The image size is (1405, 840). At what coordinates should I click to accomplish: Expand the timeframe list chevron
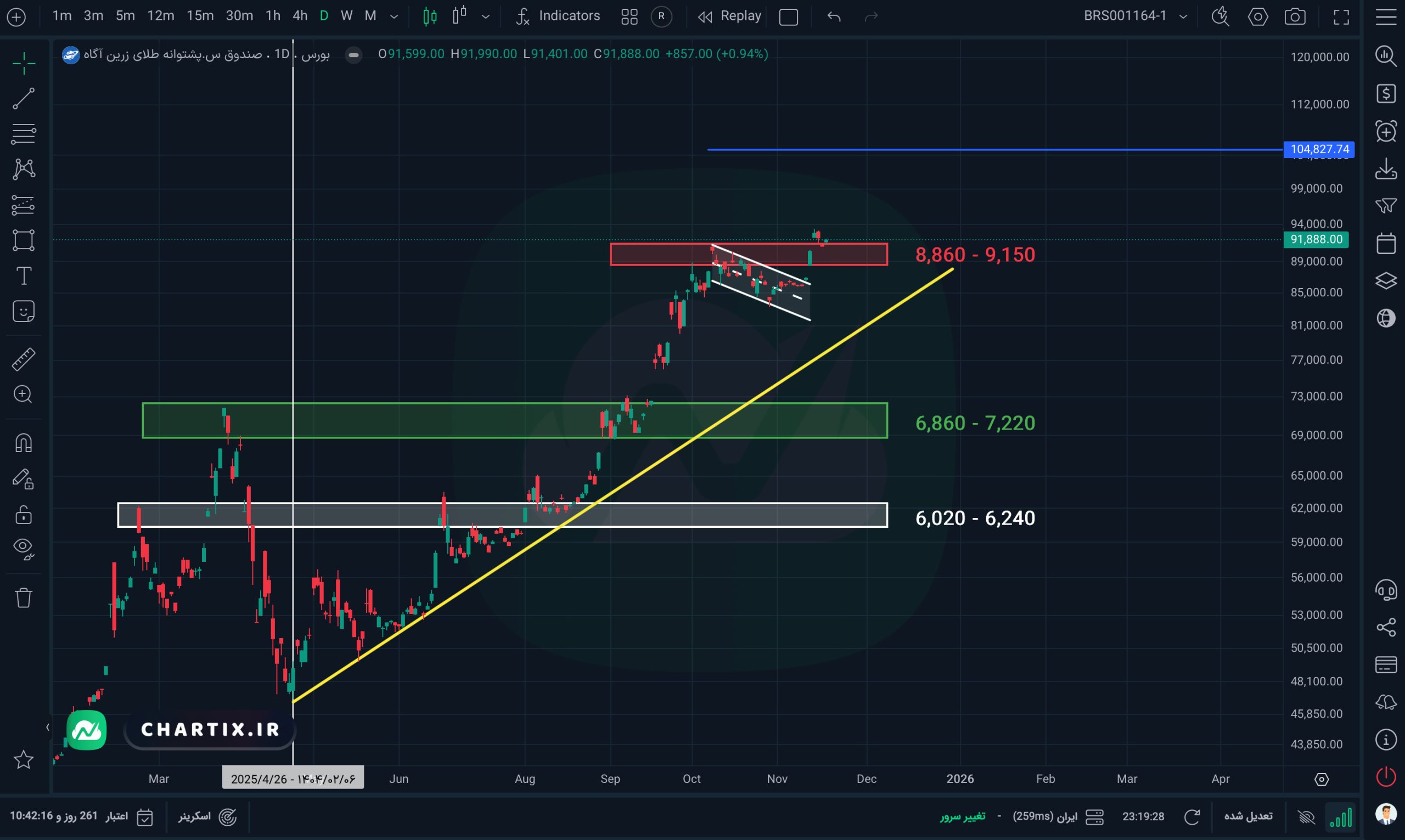tap(394, 16)
